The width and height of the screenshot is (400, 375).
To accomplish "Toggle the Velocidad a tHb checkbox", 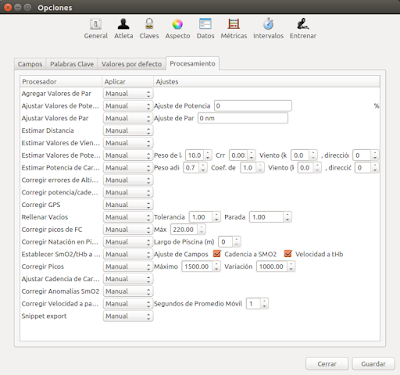I will pyautogui.click(x=288, y=254).
